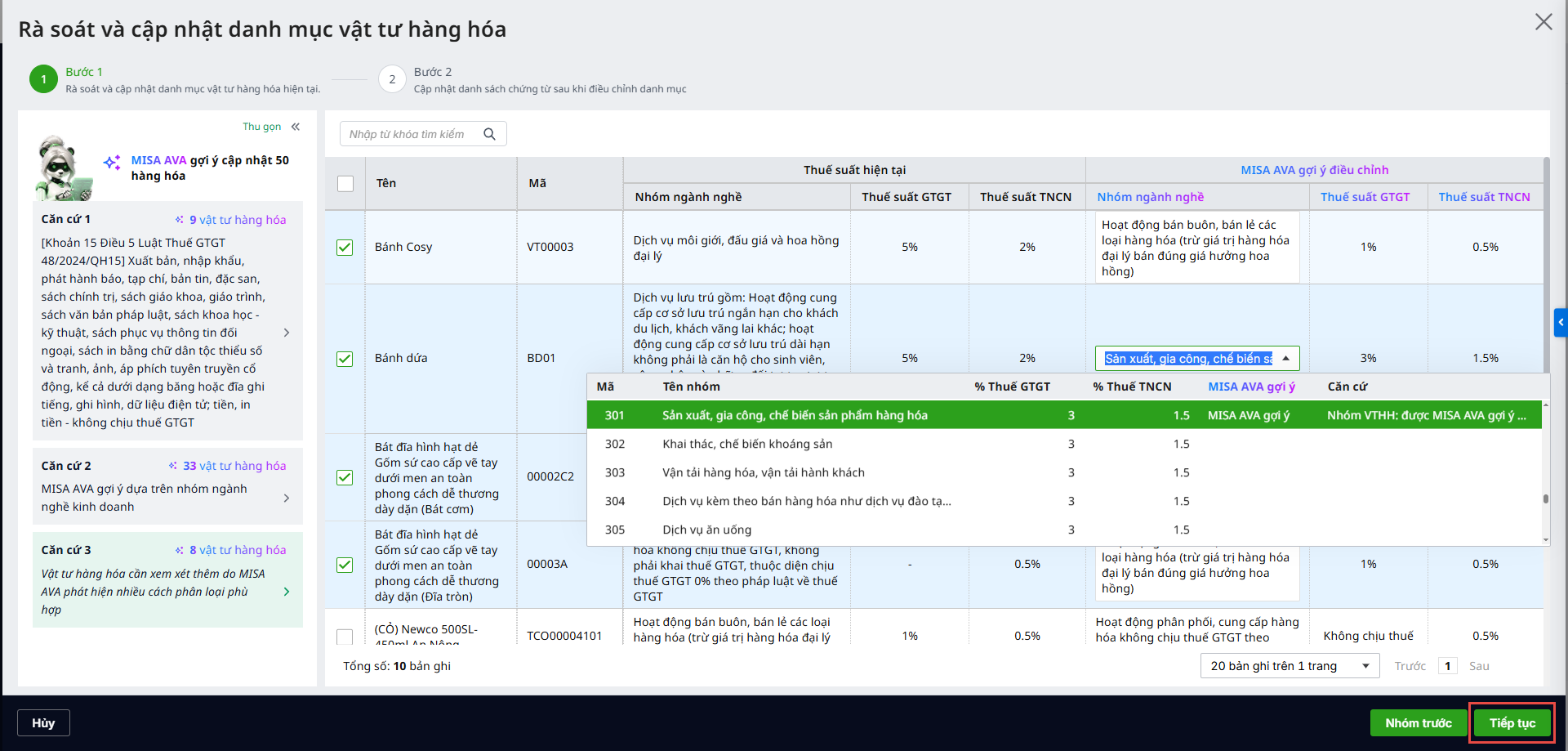Screen dimensions: 1568x751
Task: Click the Tổng số: 10 bản ghi text
Action: 397,666
